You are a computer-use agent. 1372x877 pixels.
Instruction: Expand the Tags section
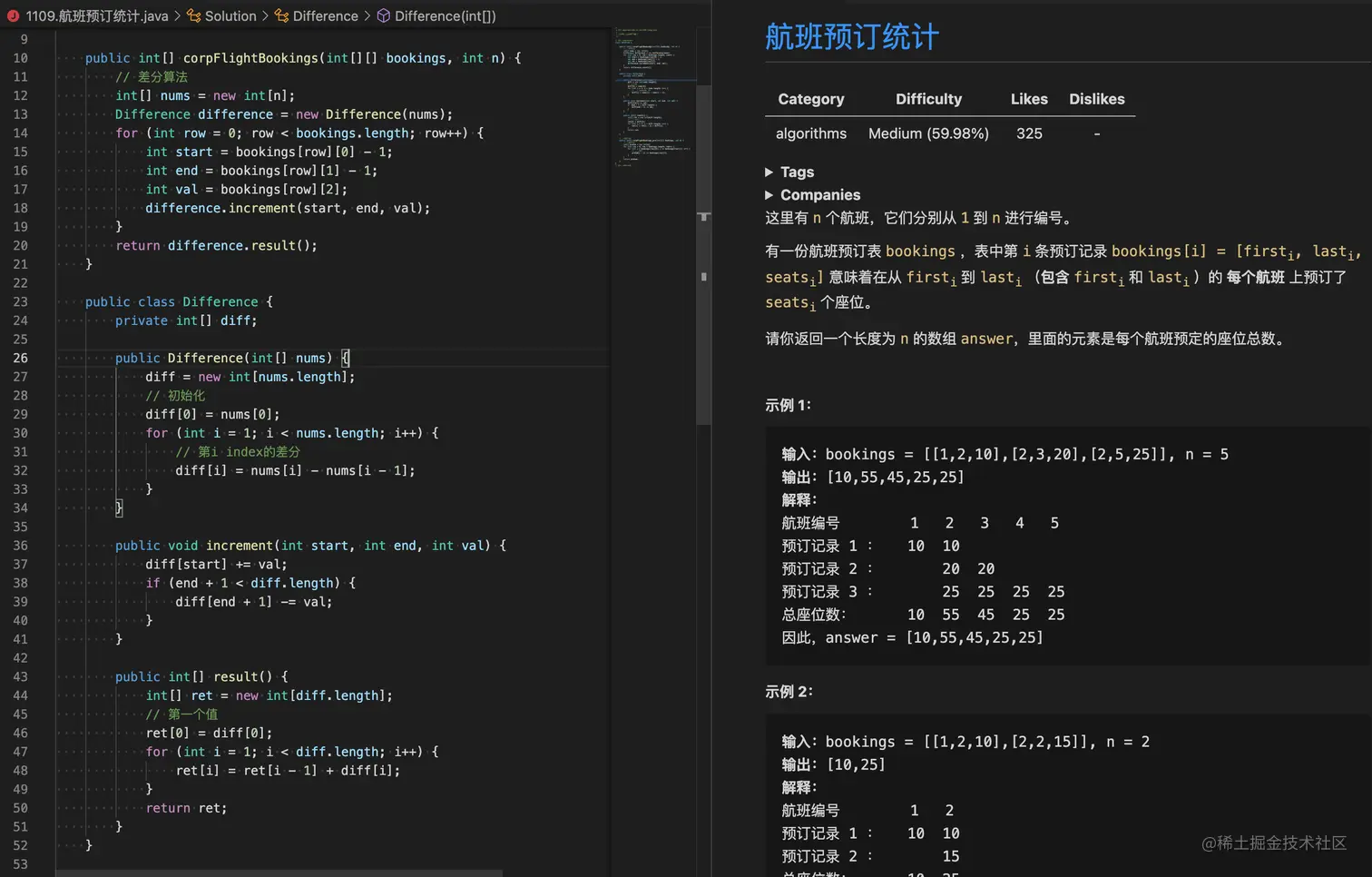789,172
